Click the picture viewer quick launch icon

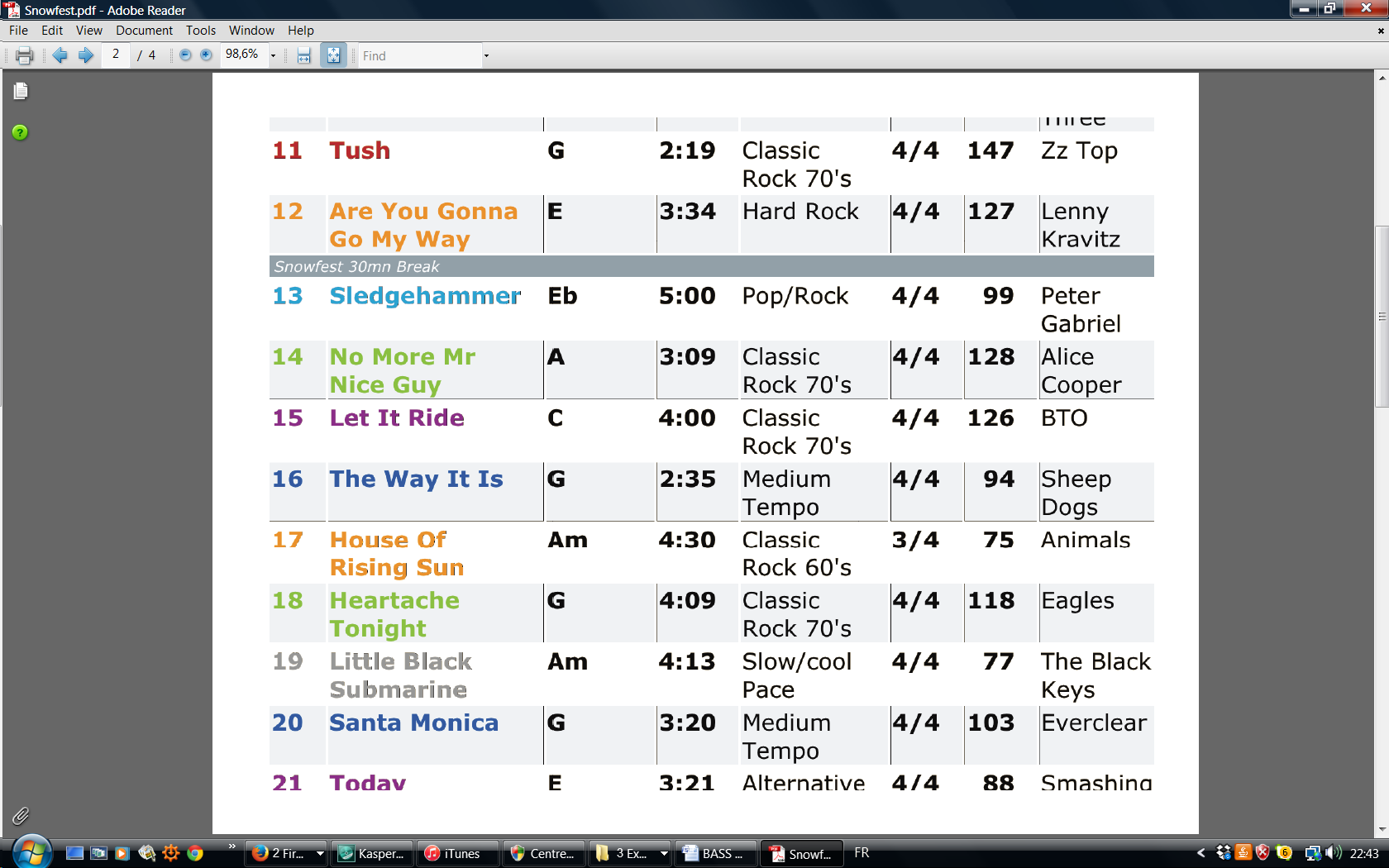tap(147, 853)
